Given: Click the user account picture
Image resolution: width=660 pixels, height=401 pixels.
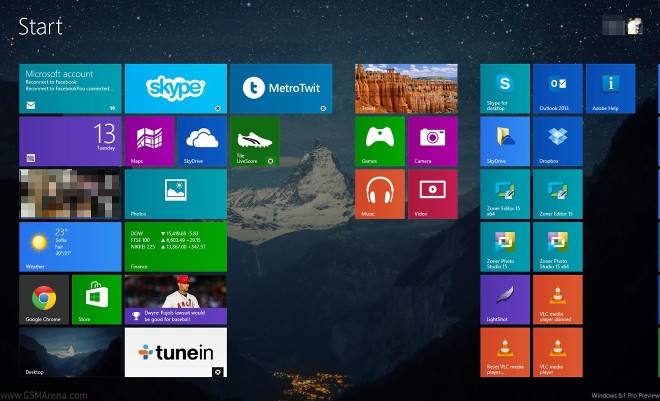Looking at the screenshot, I should [x=635, y=26].
